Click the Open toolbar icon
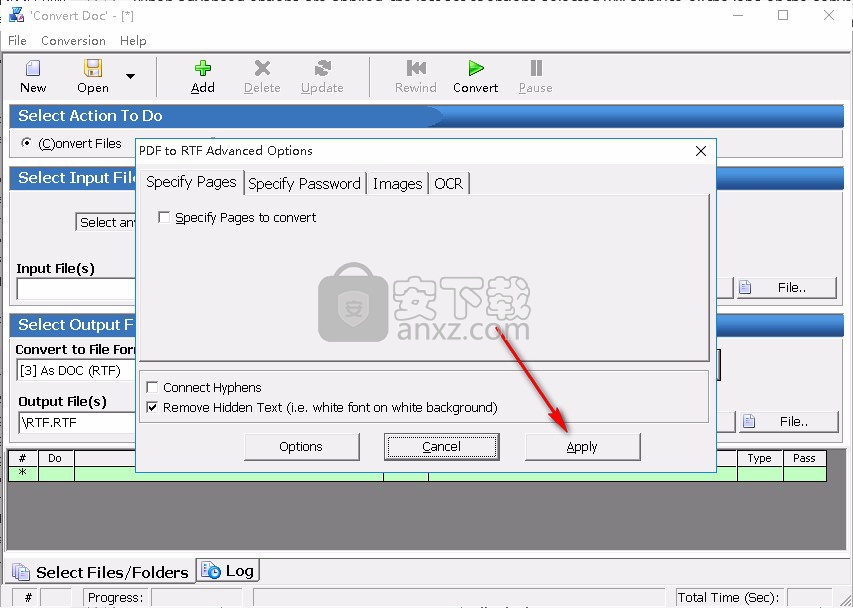853x608 pixels. (93, 69)
